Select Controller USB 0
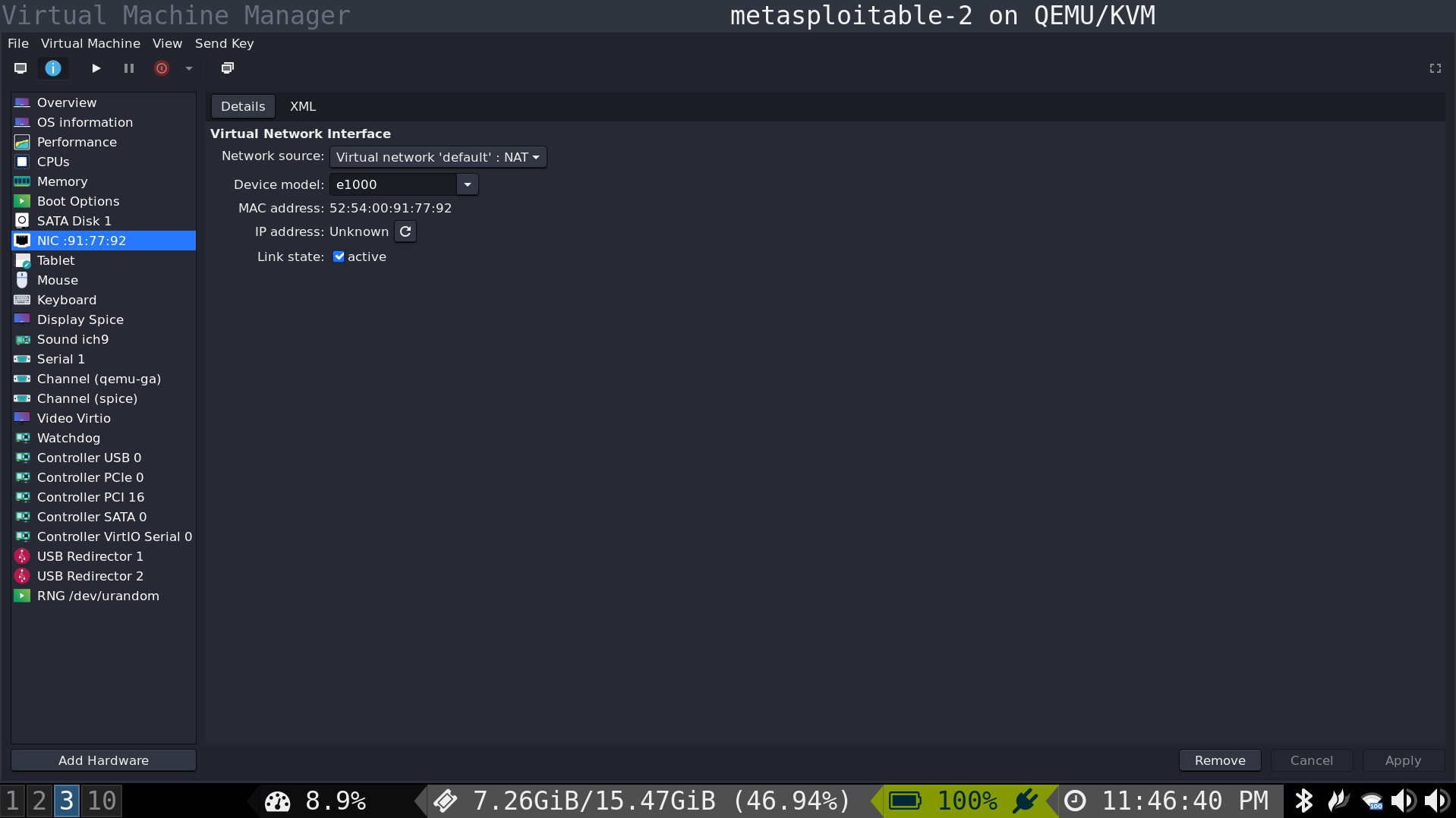The height and width of the screenshot is (818, 1456). pyautogui.click(x=103, y=458)
